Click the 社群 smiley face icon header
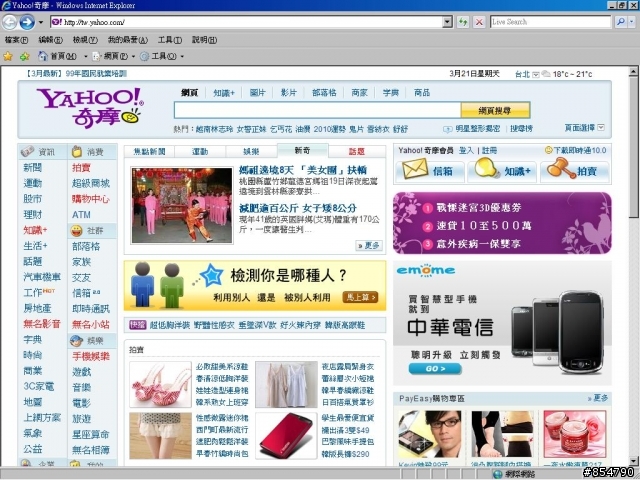 tap(76, 231)
